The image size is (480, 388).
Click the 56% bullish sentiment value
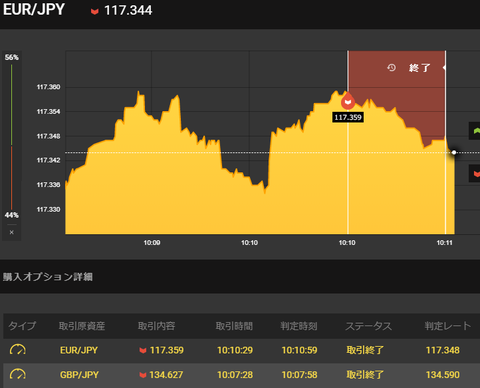click(x=12, y=57)
